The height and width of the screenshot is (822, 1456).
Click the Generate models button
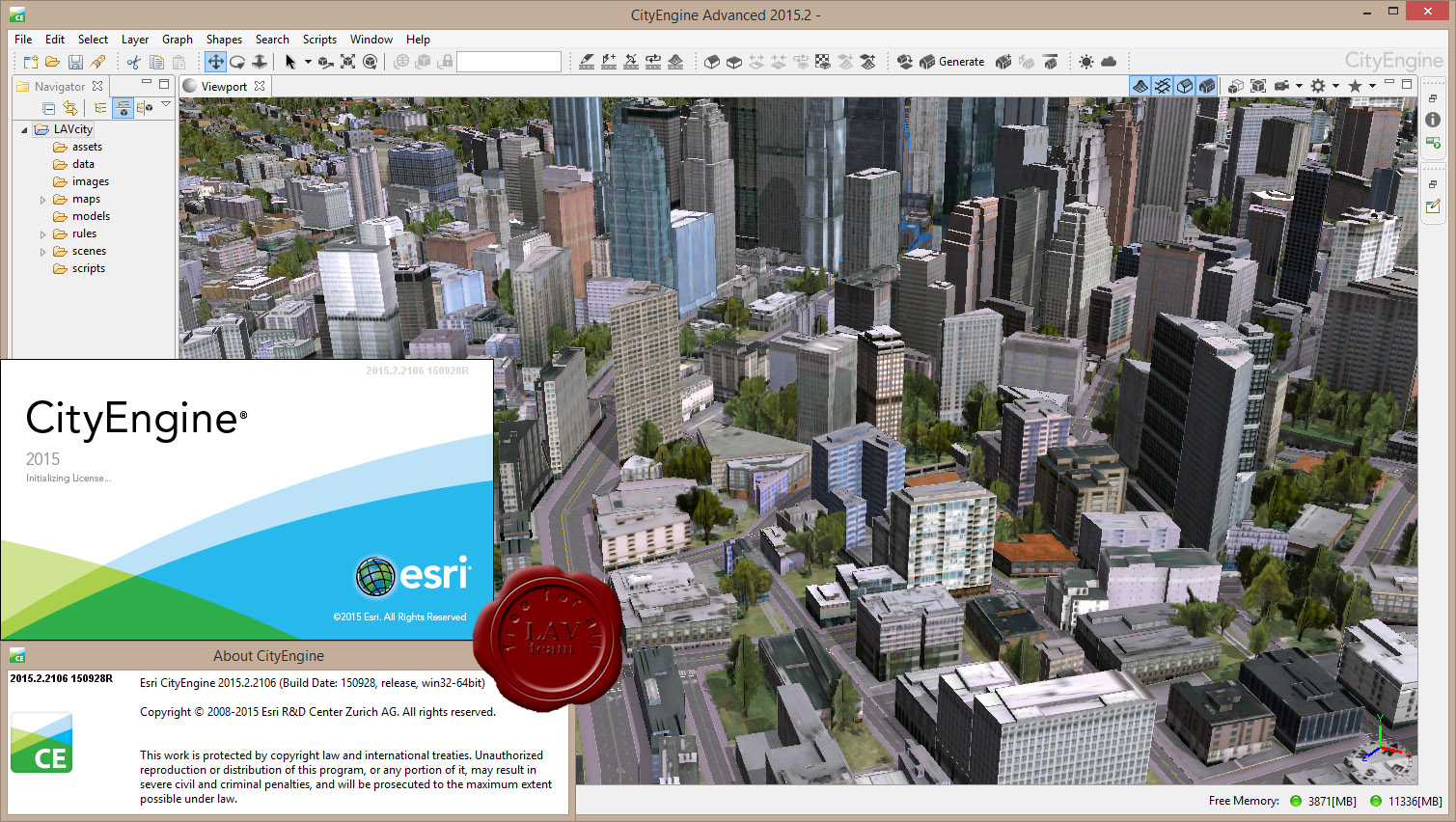952,62
